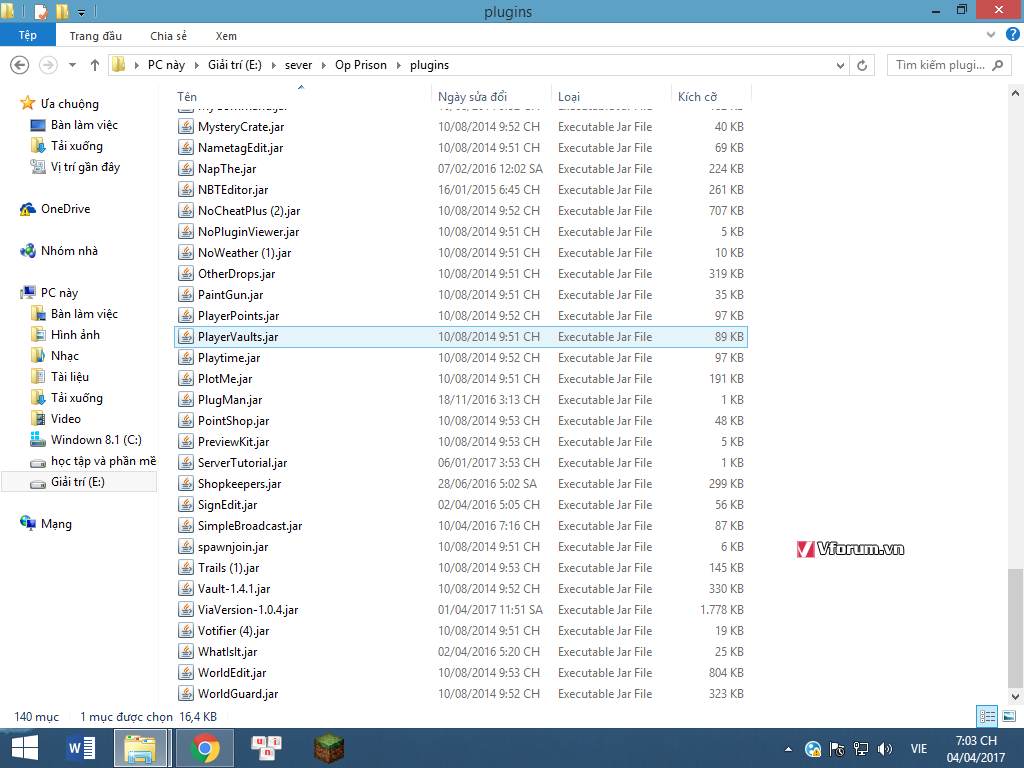Viewport: 1024px width, 768px height.
Task: Open UniKey taskbar icon
Action: 266,748
